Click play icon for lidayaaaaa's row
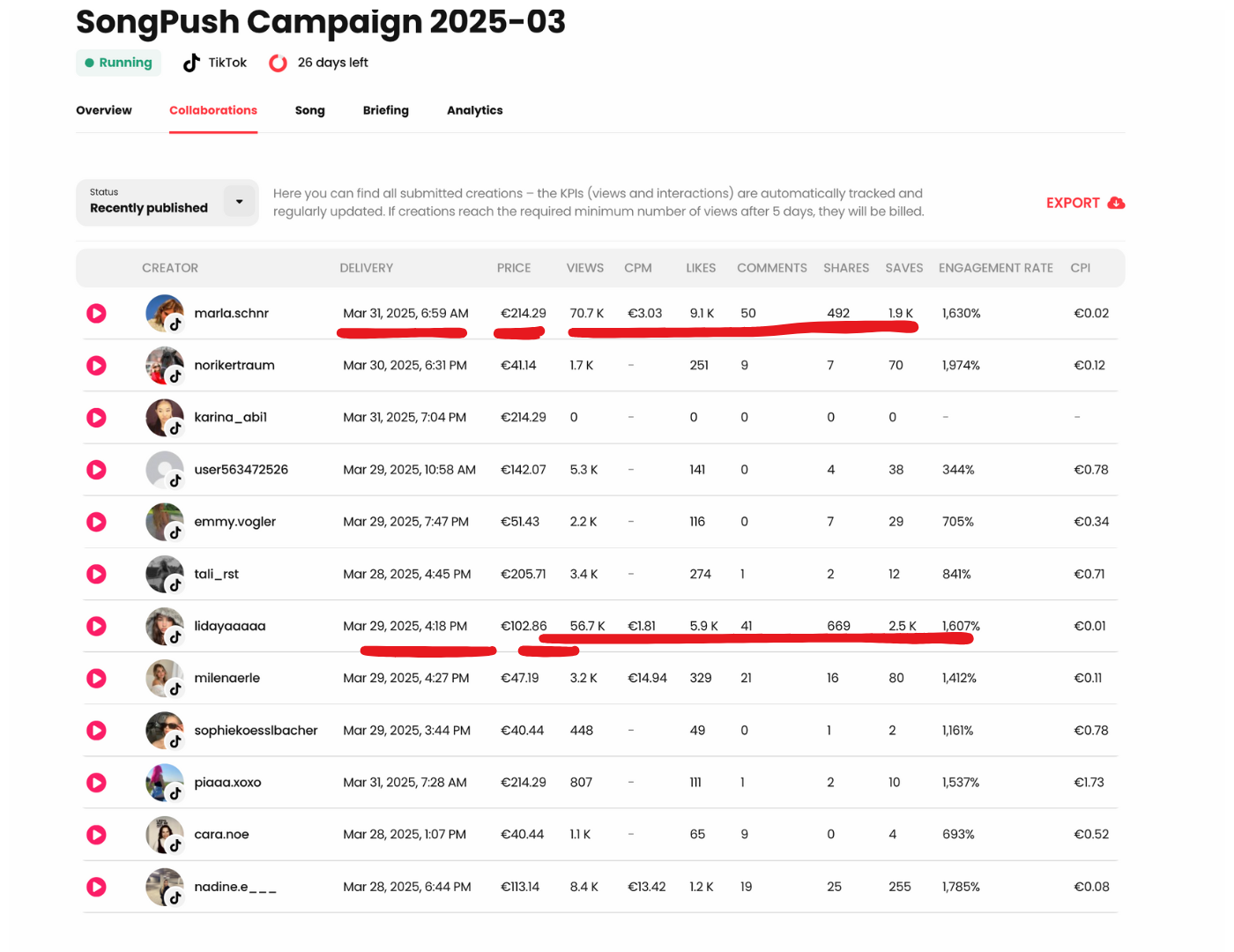1234x952 pixels. tap(97, 626)
